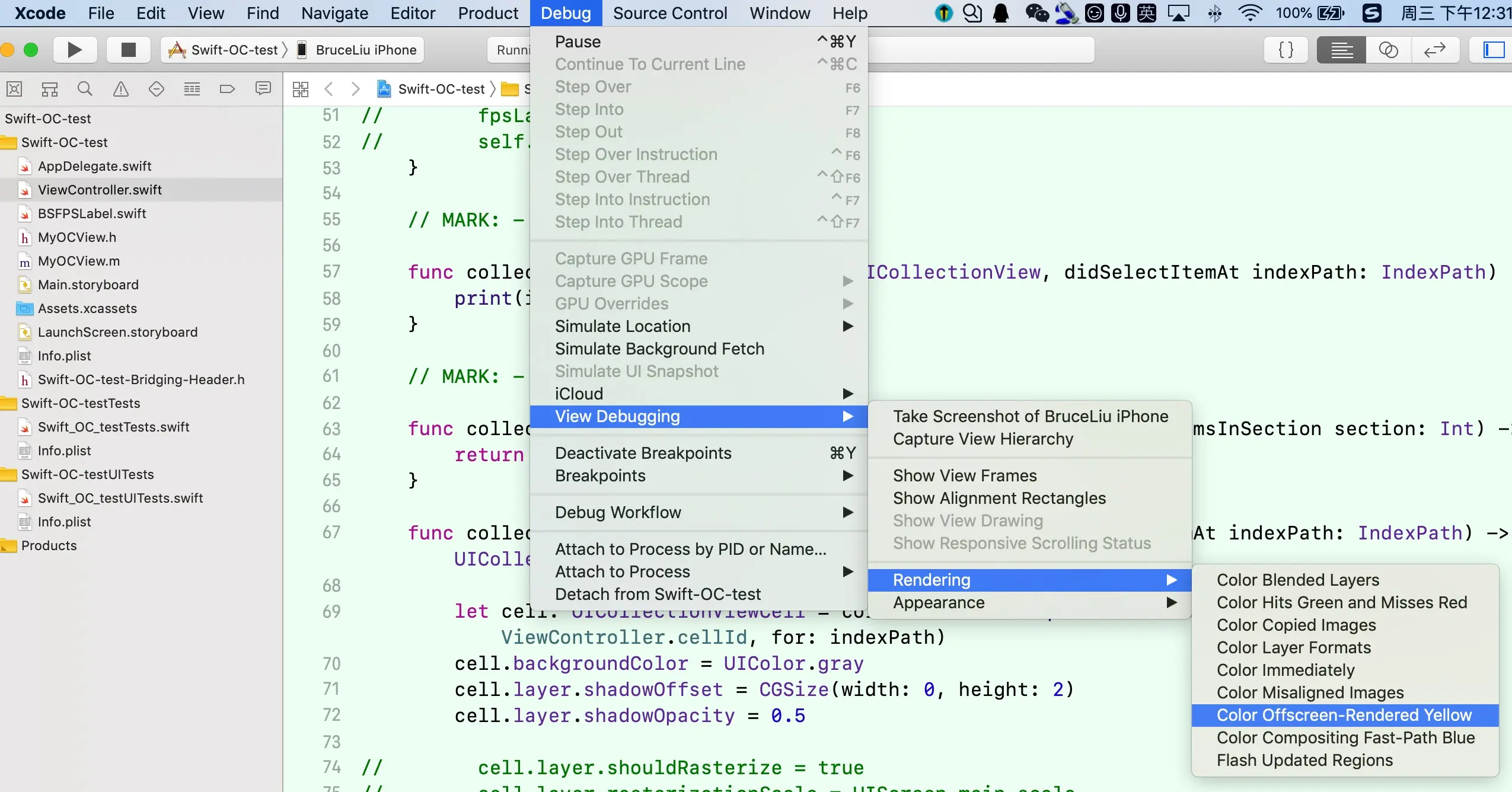Click the code review braces icon
The width and height of the screenshot is (1512, 792).
pyautogui.click(x=1285, y=50)
